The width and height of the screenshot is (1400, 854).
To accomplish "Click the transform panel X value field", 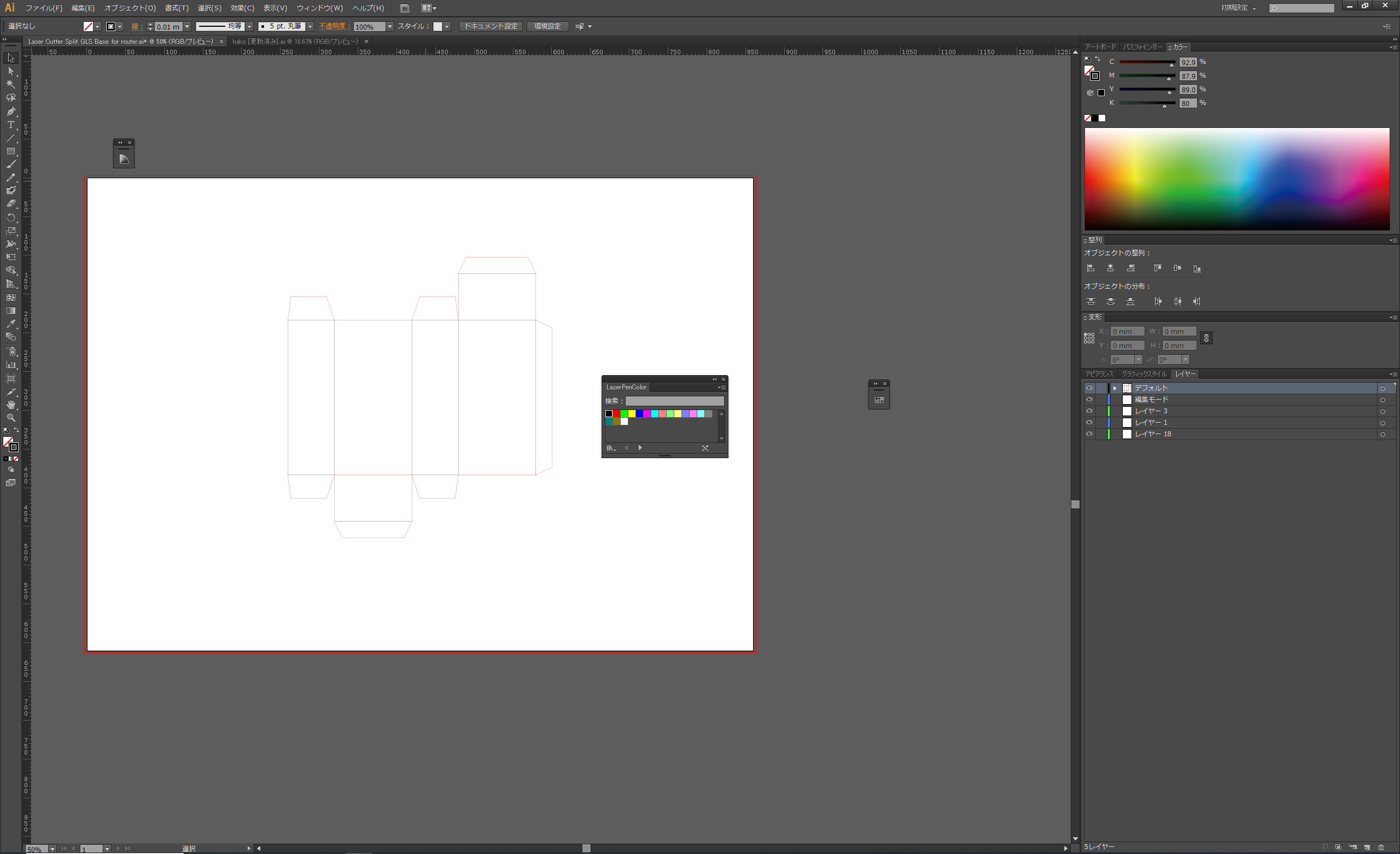I will tap(1127, 331).
